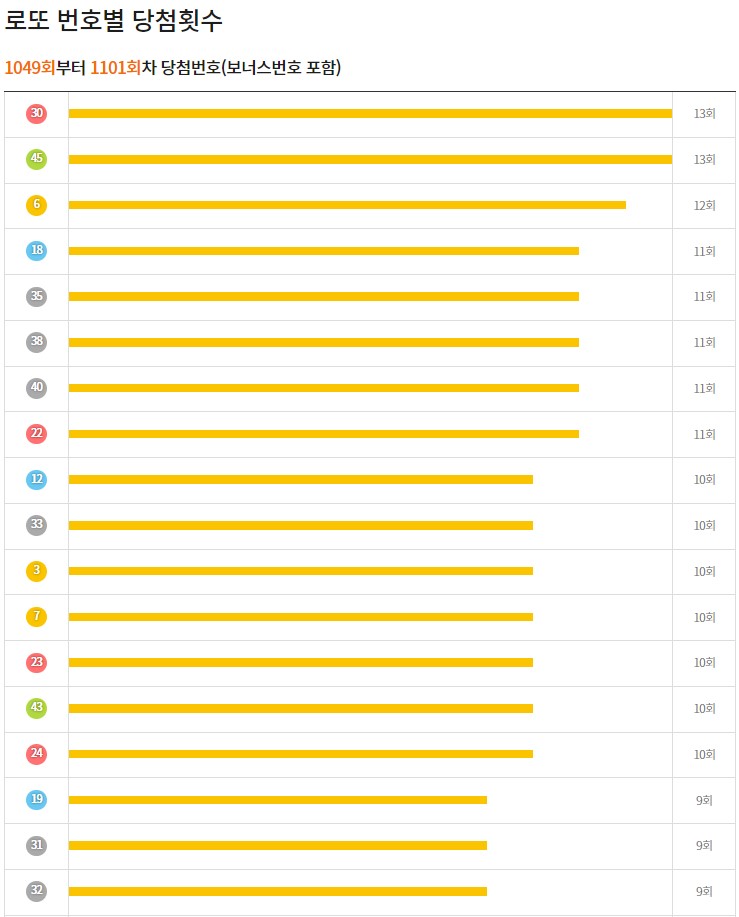Click the blue number 19 ball
This screenshot has height=917, width=739.
click(x=36, y=799)
